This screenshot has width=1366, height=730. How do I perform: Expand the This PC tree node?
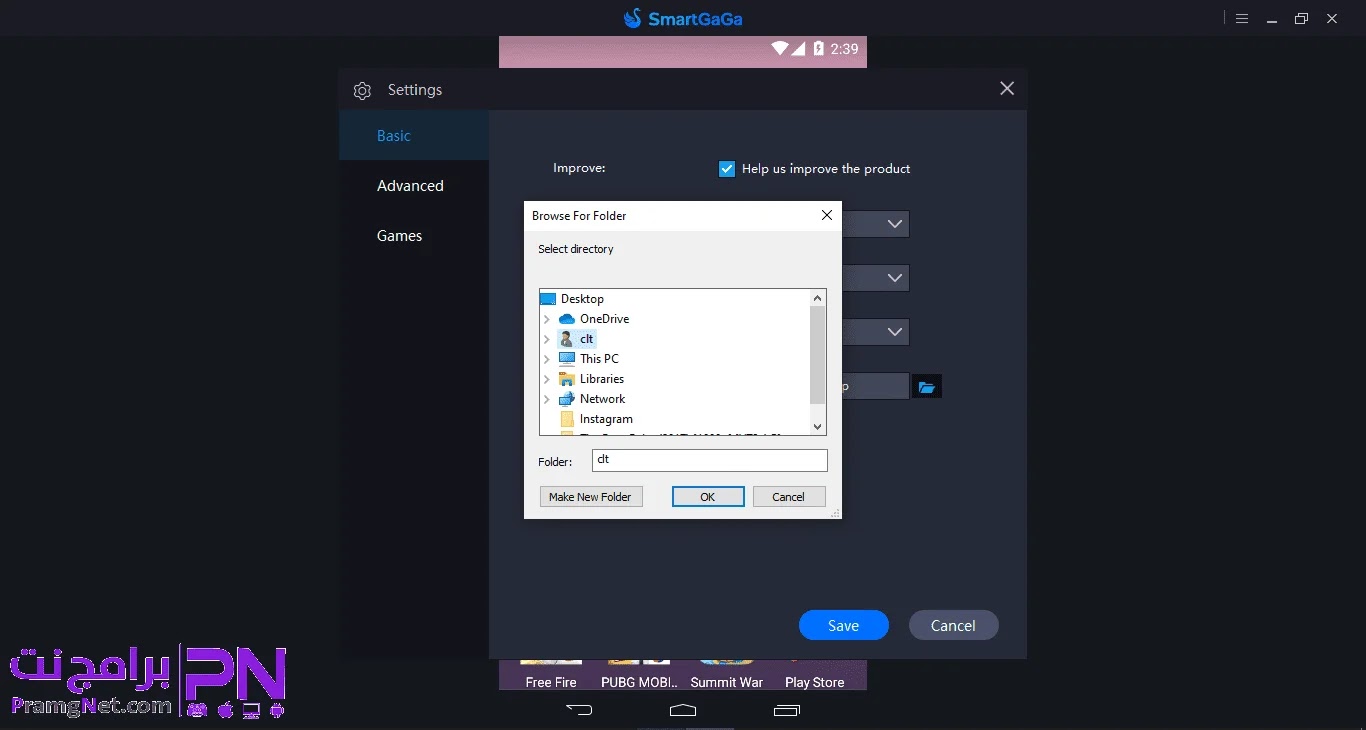click(547, 359)
